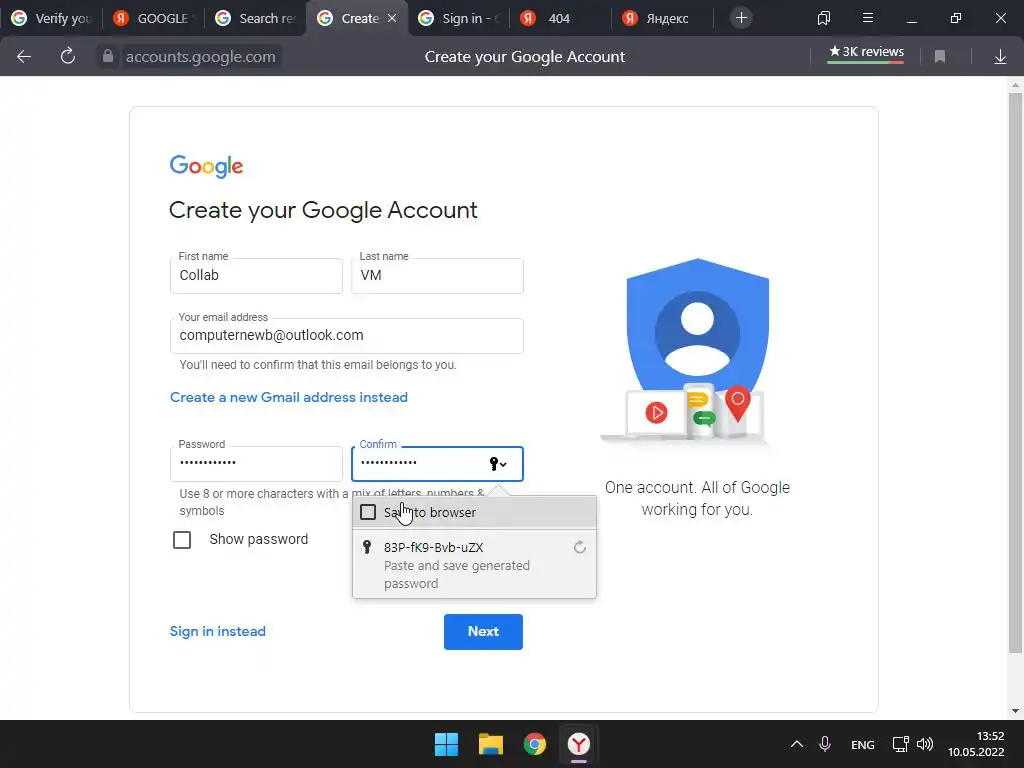Screen dimensions: 1024x768
Task: Enable the Show password checkbox
Action: pos(182,539)
